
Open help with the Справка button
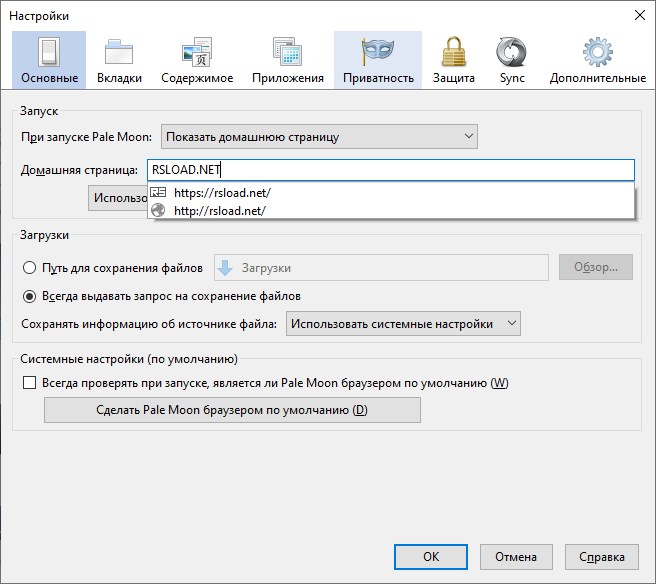[602, 557]
